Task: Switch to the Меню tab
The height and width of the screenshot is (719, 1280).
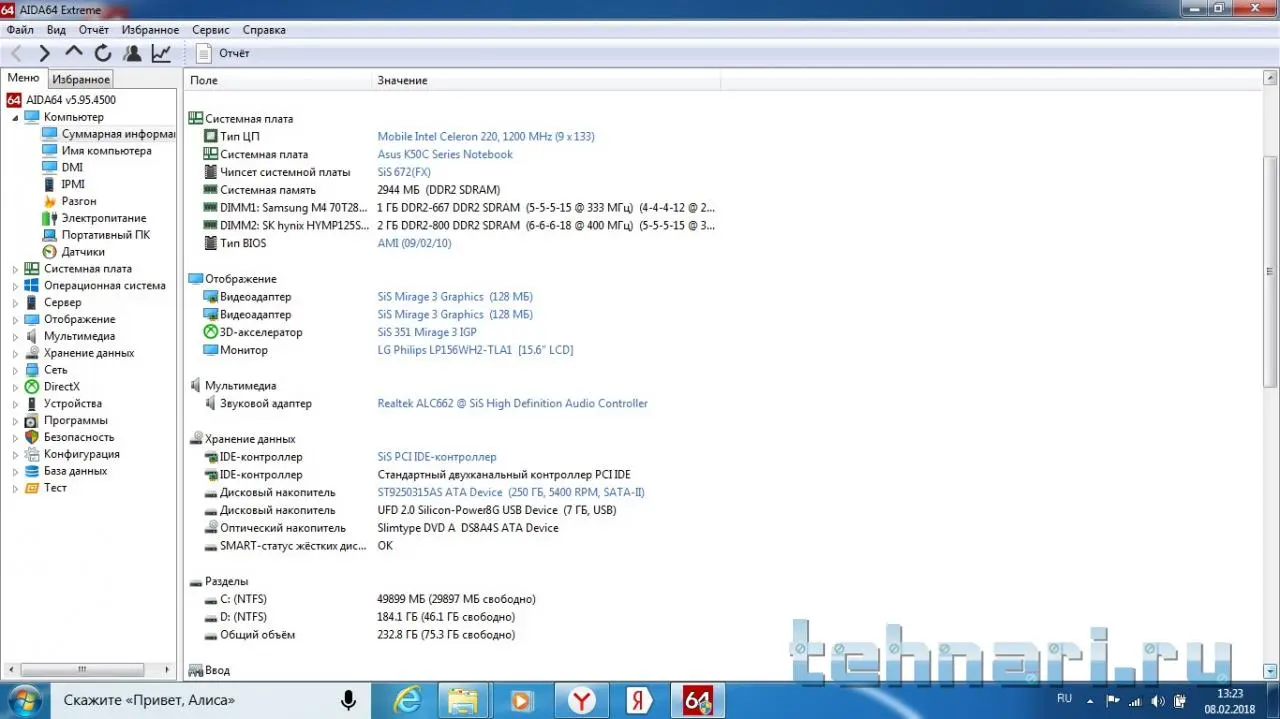Action: coord(24,78)
